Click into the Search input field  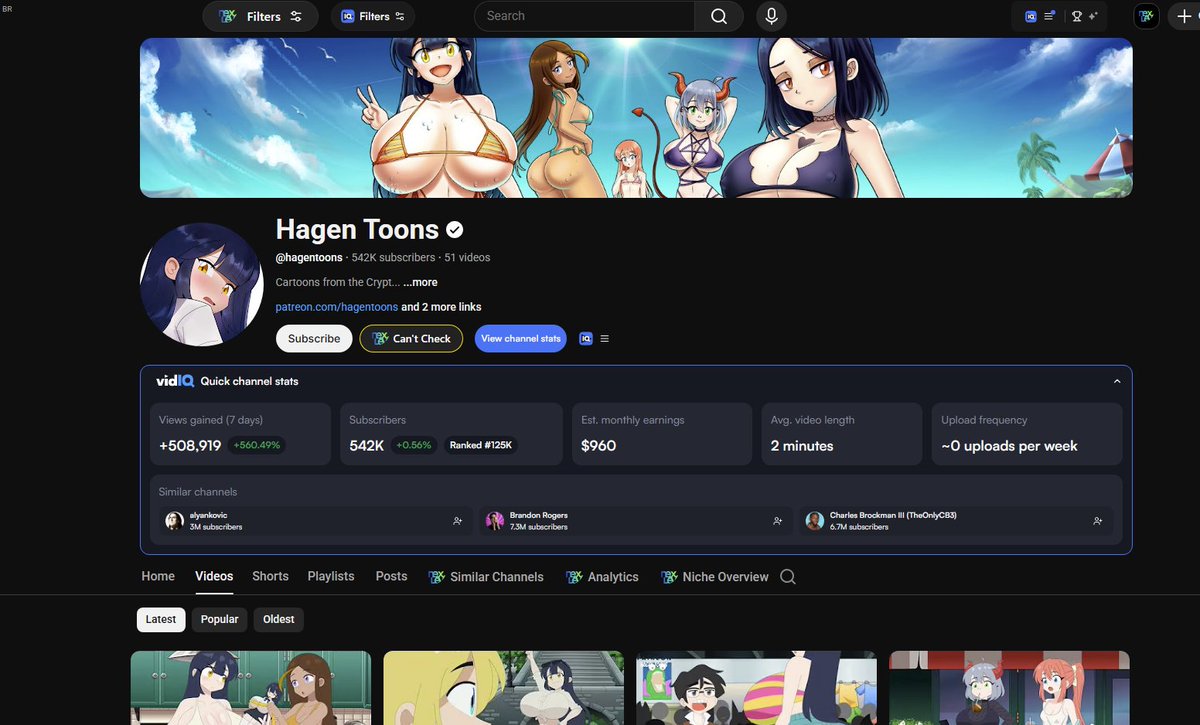[584, 16]
